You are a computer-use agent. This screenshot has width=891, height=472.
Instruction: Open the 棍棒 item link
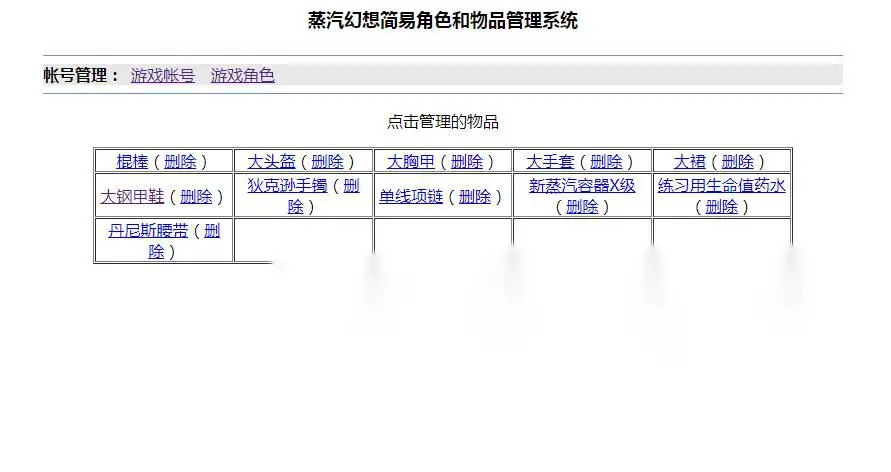(132, 162)
